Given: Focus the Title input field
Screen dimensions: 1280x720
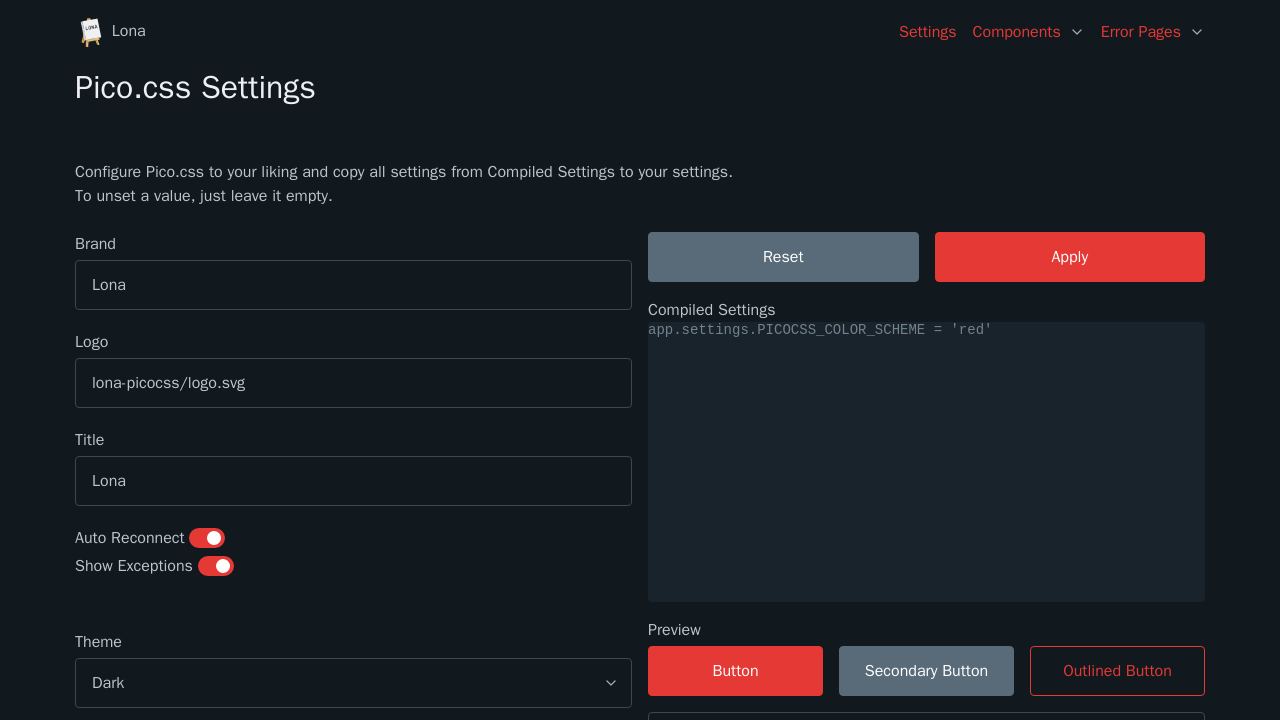Looking at the screenshot, I should [x=353, y=481].
